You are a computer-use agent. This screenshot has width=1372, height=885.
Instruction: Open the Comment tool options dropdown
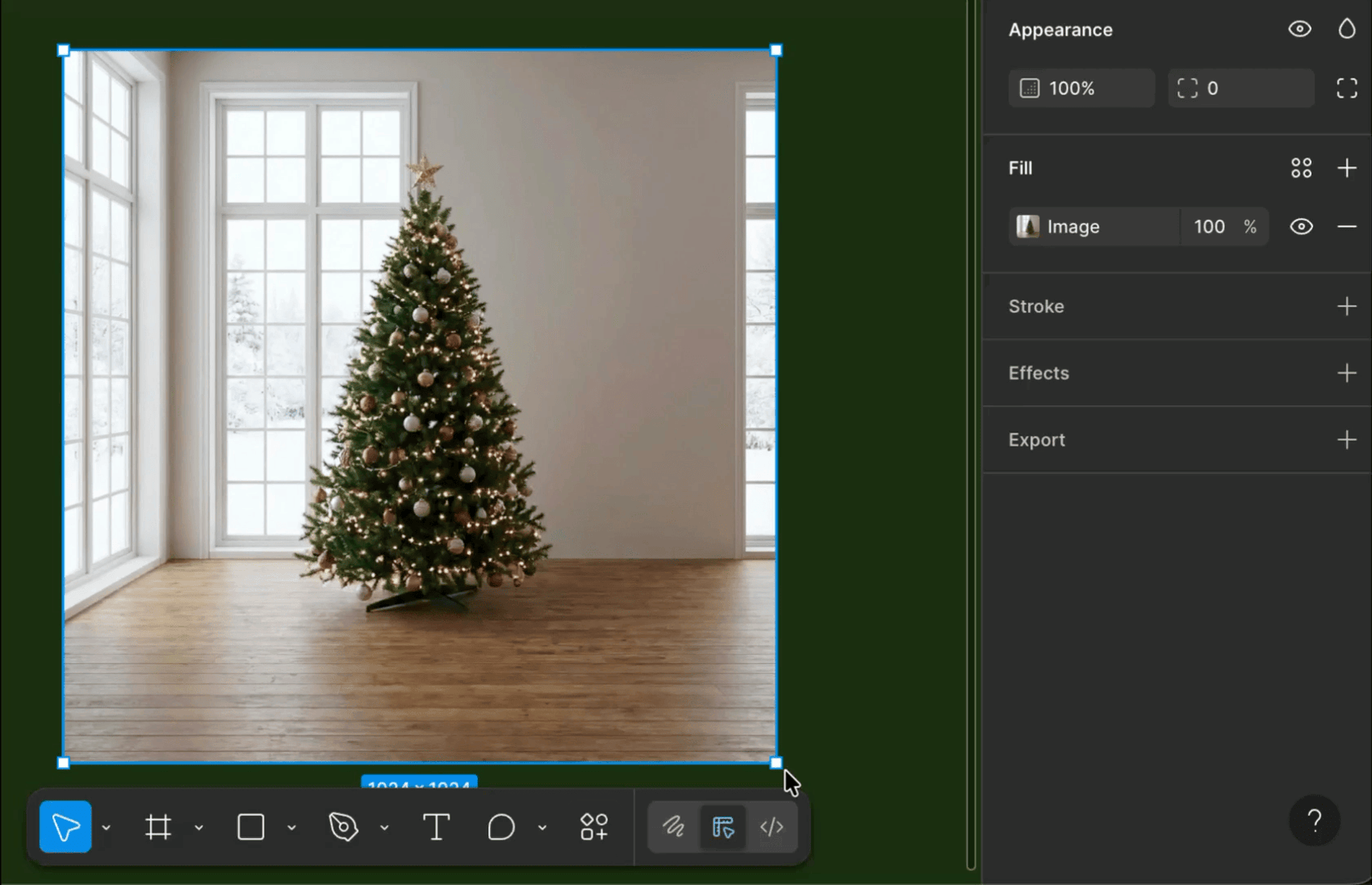(542, 828)
